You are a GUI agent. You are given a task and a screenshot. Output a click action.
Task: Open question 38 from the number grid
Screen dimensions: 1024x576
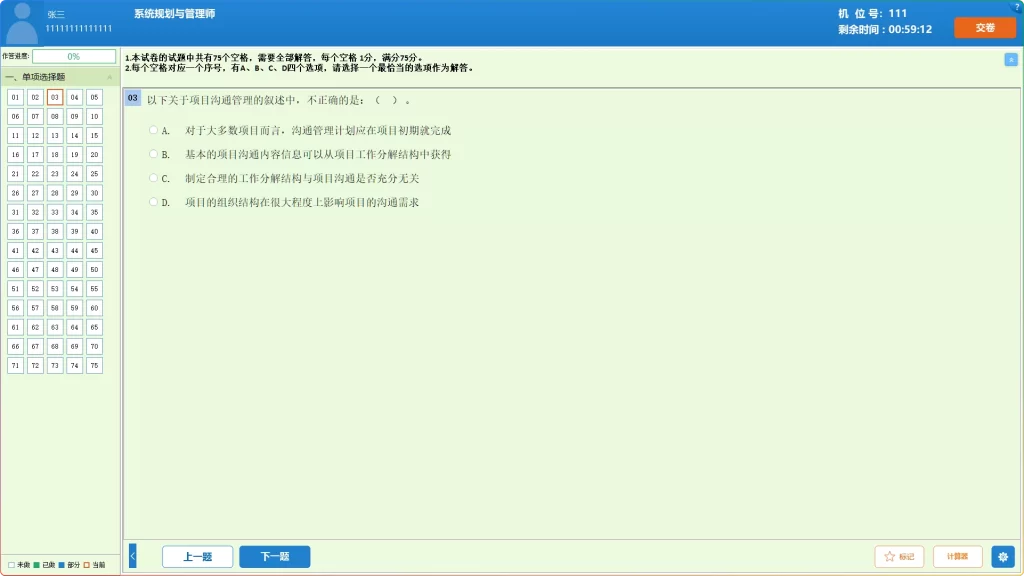click(x=55, y=231)
